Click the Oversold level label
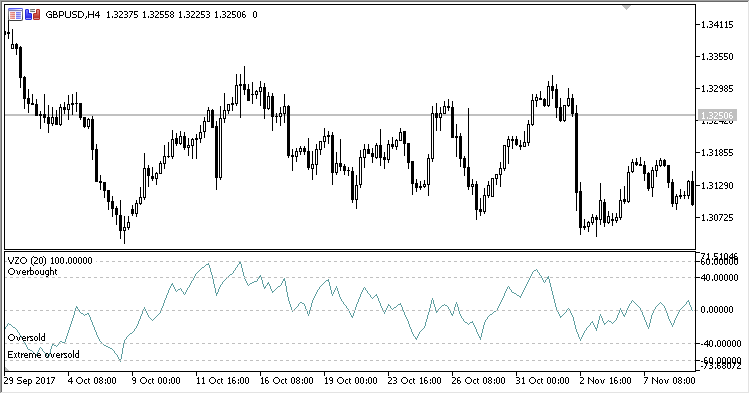Image resolution: width=750 pixels, height=394 pixels. pyautogui.click(x=27, y=338)
